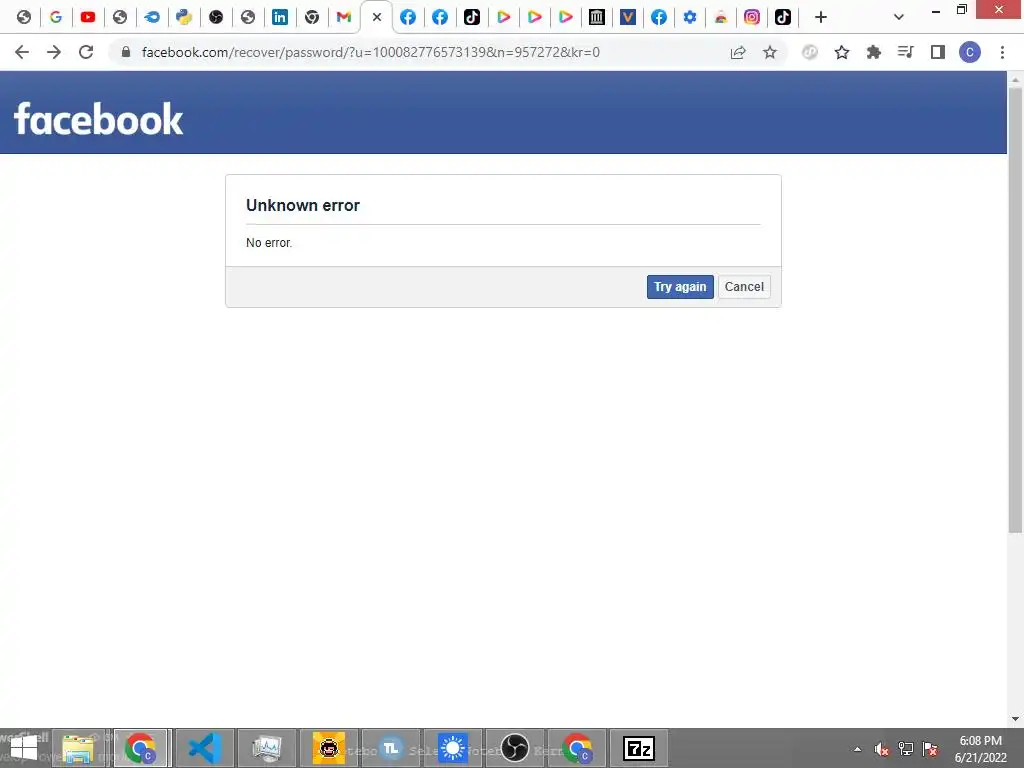Click Cancel in the error dialog
The width and height of the screenshot is (1024, 768).
[x=744, y=287]
